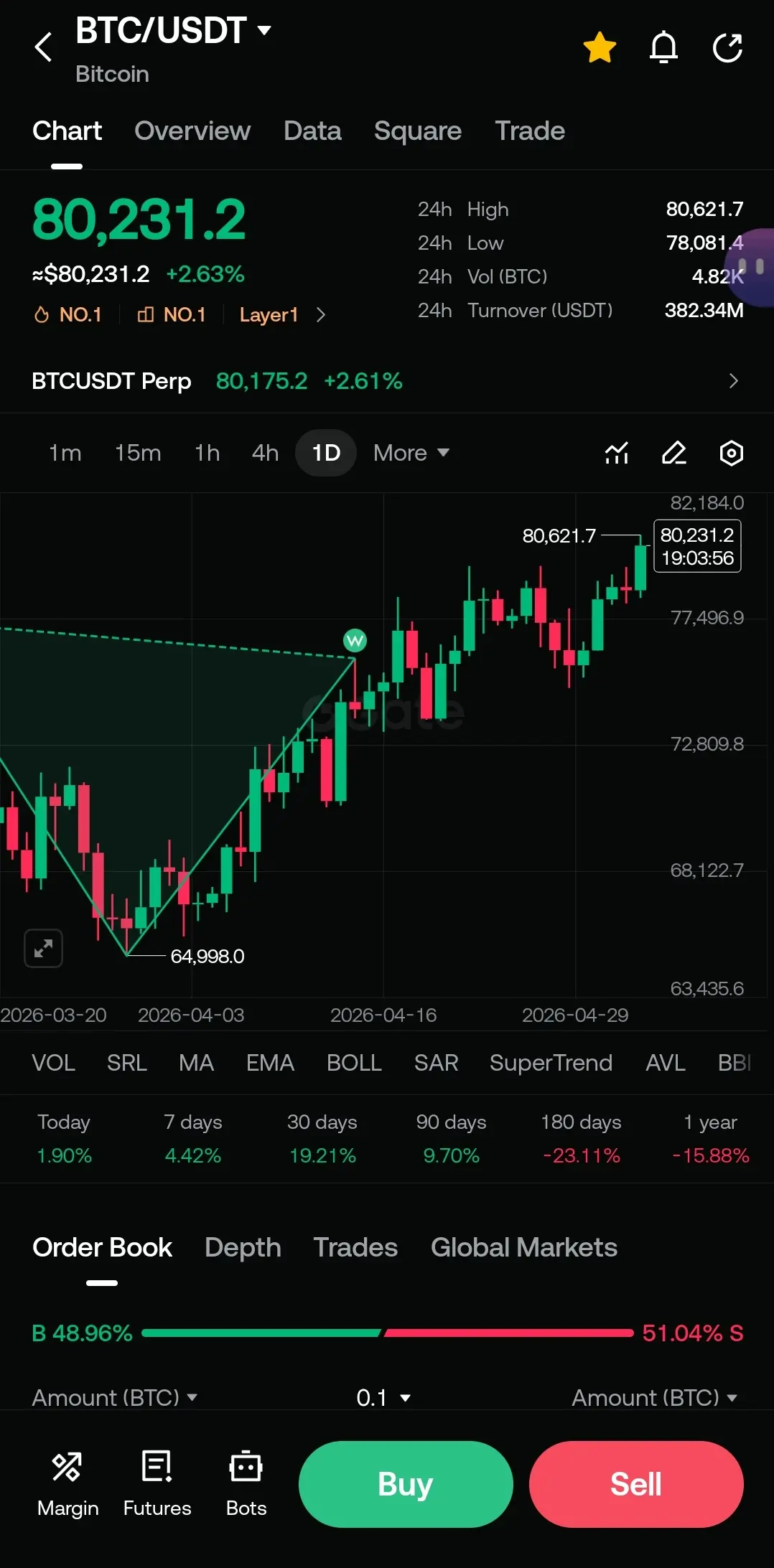Image resolution: width=774 pixels, height=1568 pixels.
Task: Select the 4h timeframe
Action: pos(265,453)
